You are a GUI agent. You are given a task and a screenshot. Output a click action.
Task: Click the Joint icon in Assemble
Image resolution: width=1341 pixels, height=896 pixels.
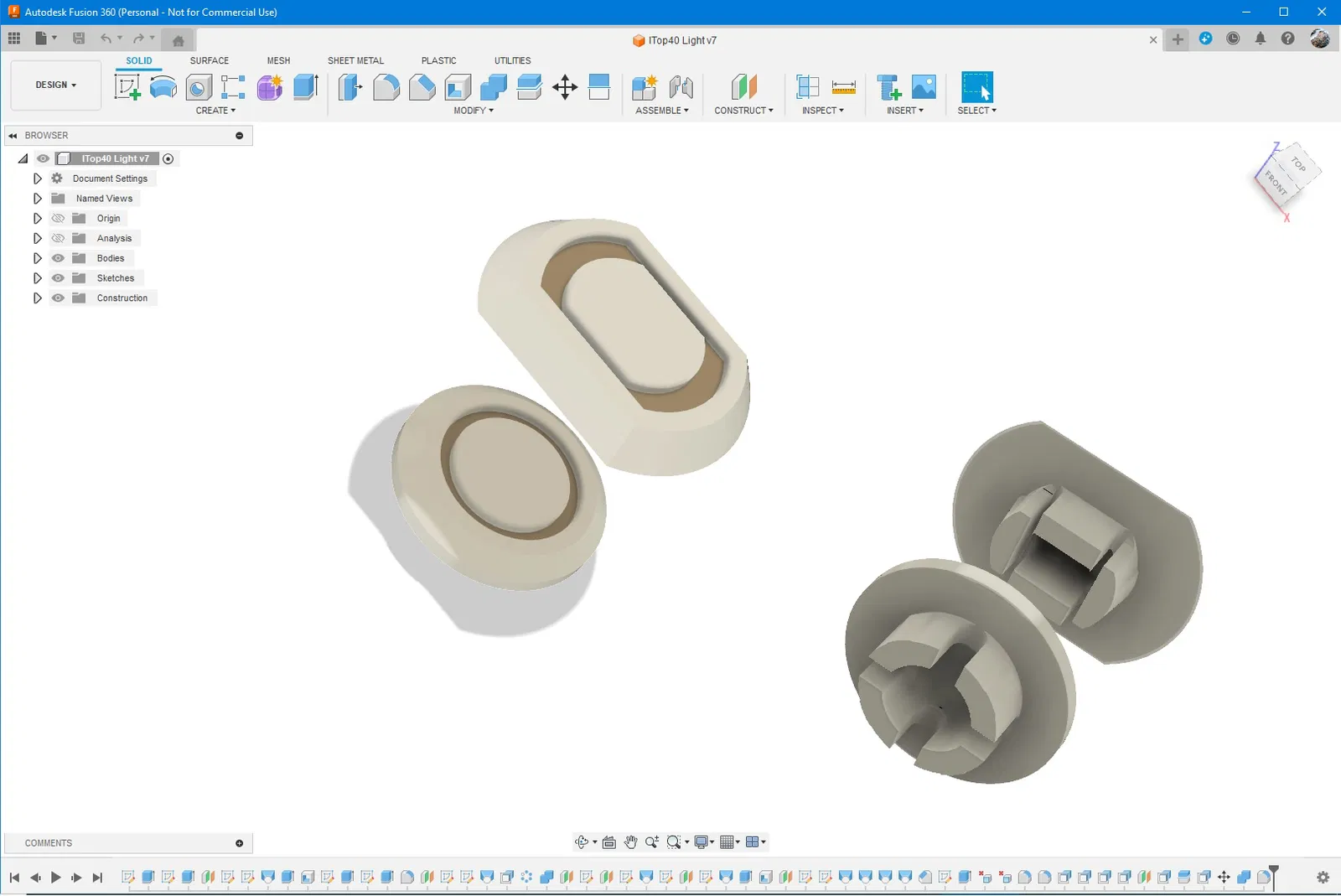tap(681, 87)
